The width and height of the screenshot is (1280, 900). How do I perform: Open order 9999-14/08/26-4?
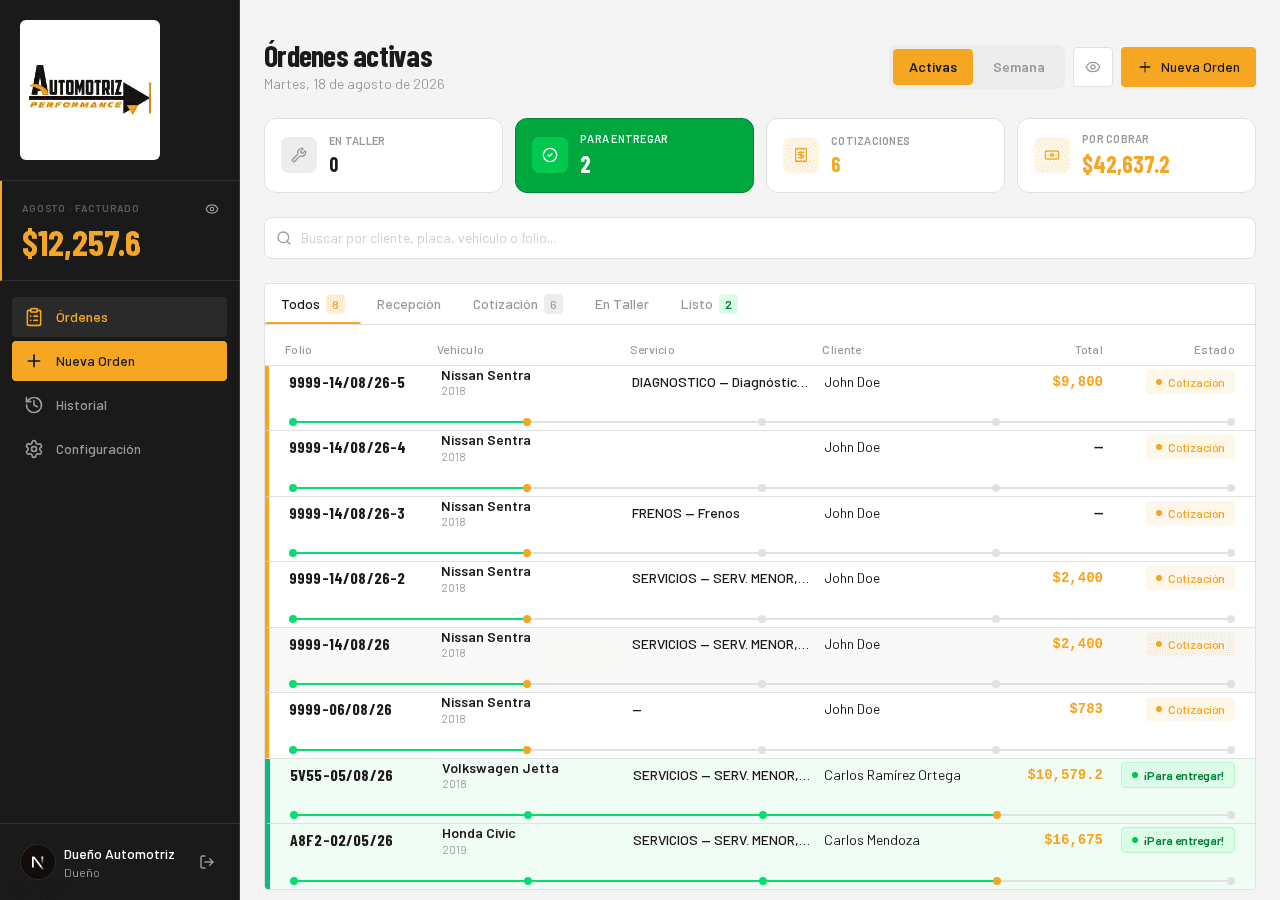pos(760,464)
